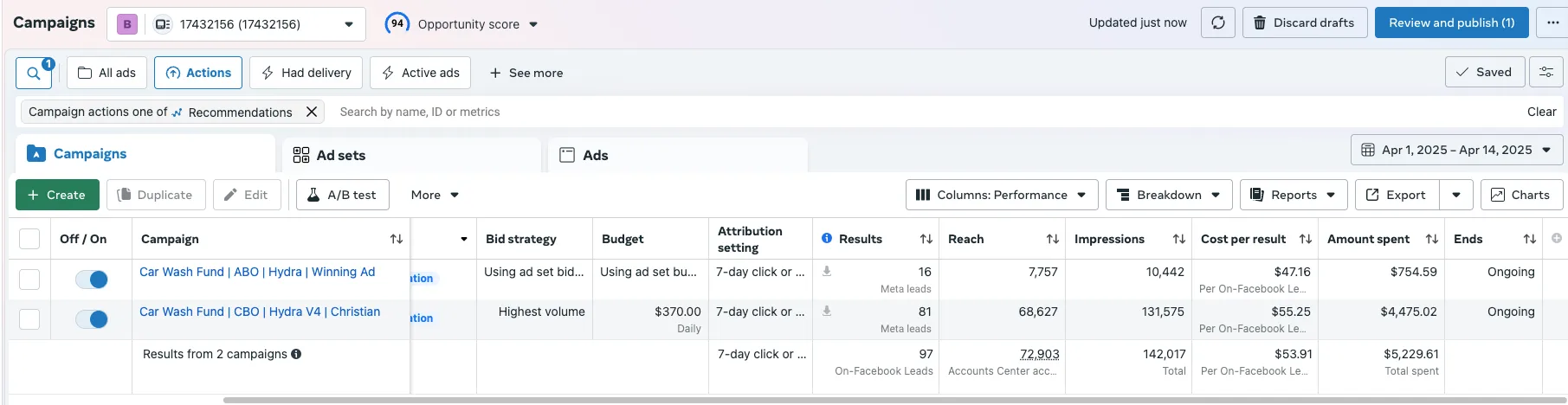Click the Edit button
The height and width of the screenshot is (405, 1568).
tap(247, 195)
